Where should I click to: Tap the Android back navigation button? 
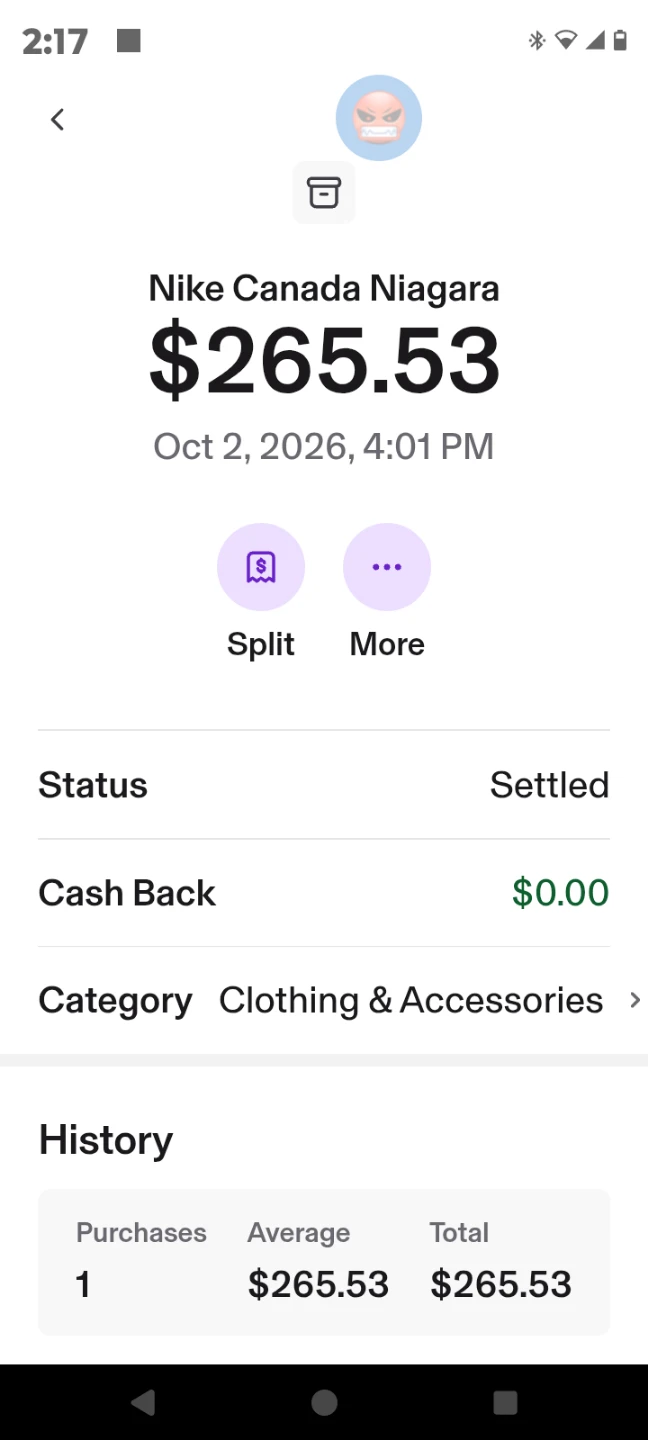(143, 1402)
